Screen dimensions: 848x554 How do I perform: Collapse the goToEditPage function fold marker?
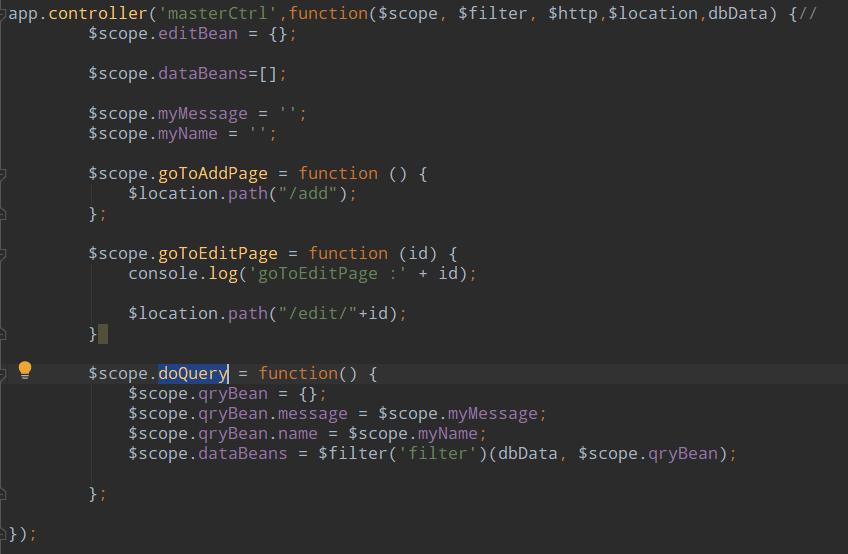point(2,254)
